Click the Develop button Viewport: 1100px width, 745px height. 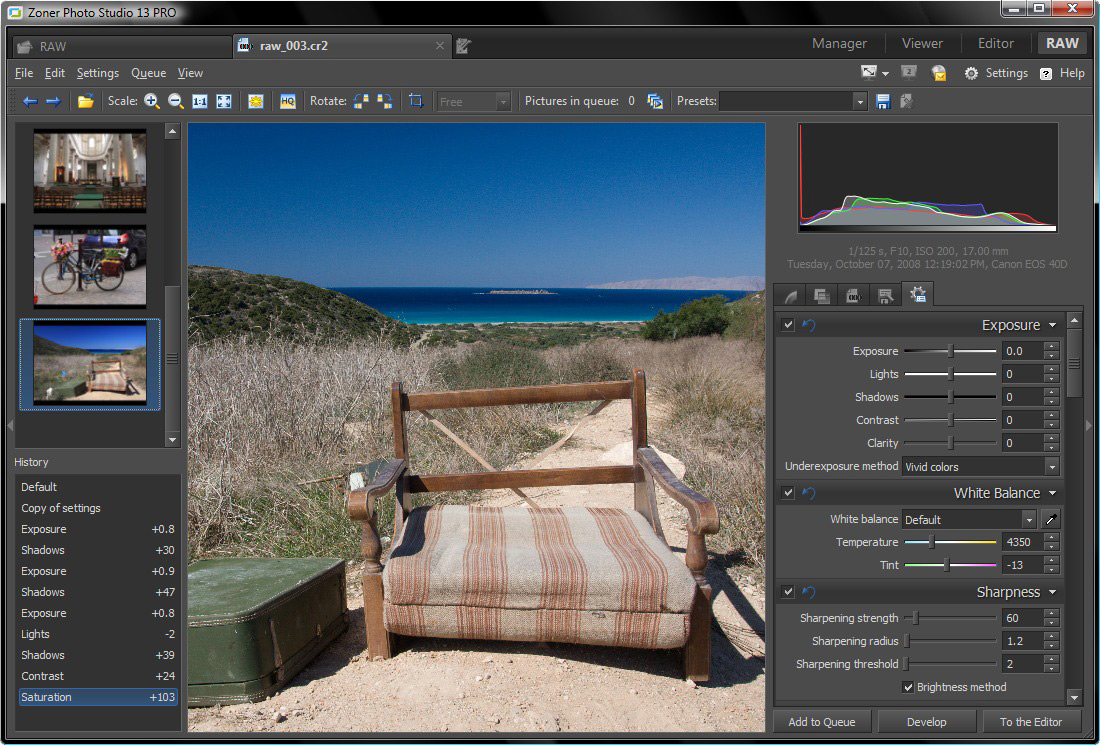click(x=925, y=721)
